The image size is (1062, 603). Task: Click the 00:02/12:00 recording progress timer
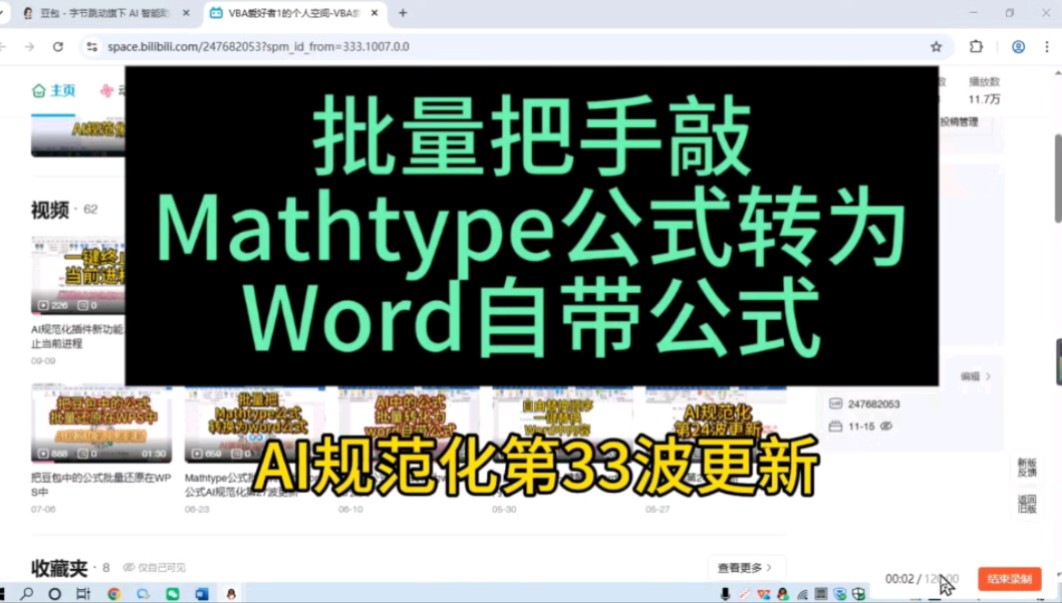point(913,578)
